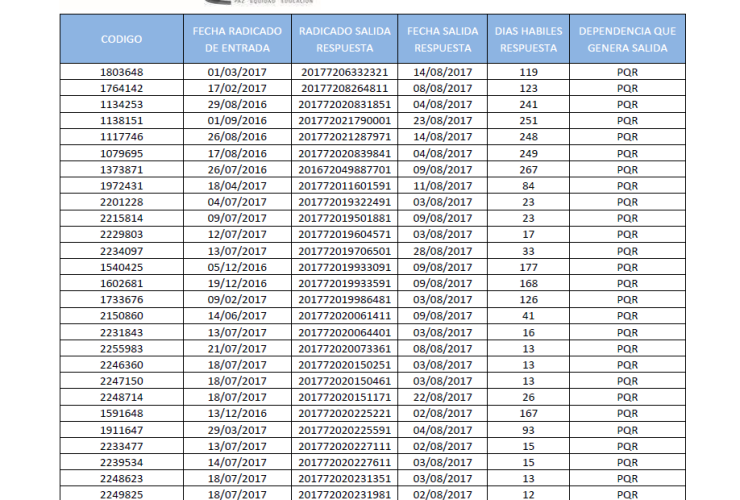Click entry date 29/08/2016
The width and height of the screenshot is (740, 500).
[x=237, y=104]
